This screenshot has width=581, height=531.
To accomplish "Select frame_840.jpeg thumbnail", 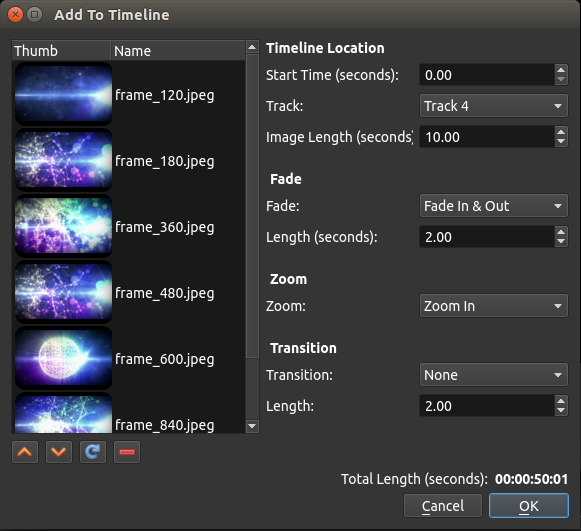I will tap(63, 413).
